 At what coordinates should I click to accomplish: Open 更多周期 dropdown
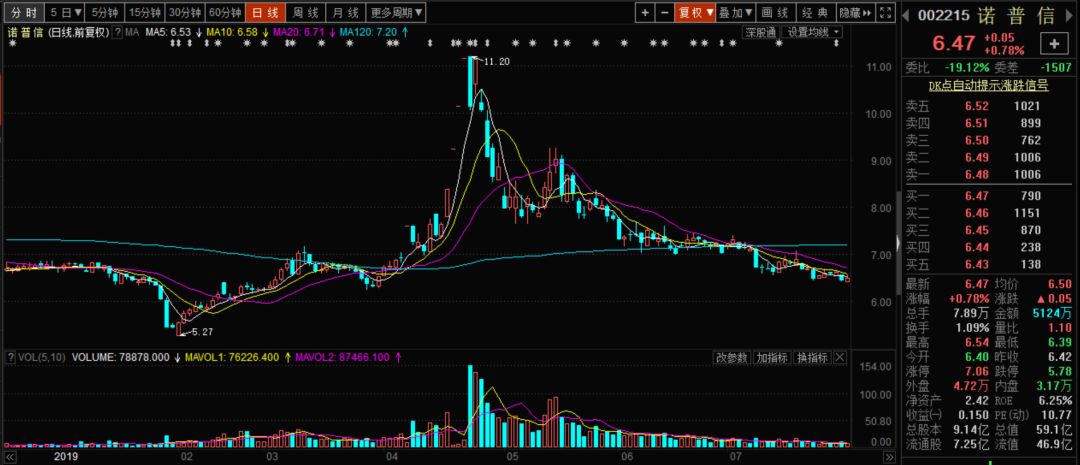pyautogui.click(x=396, y=12)
